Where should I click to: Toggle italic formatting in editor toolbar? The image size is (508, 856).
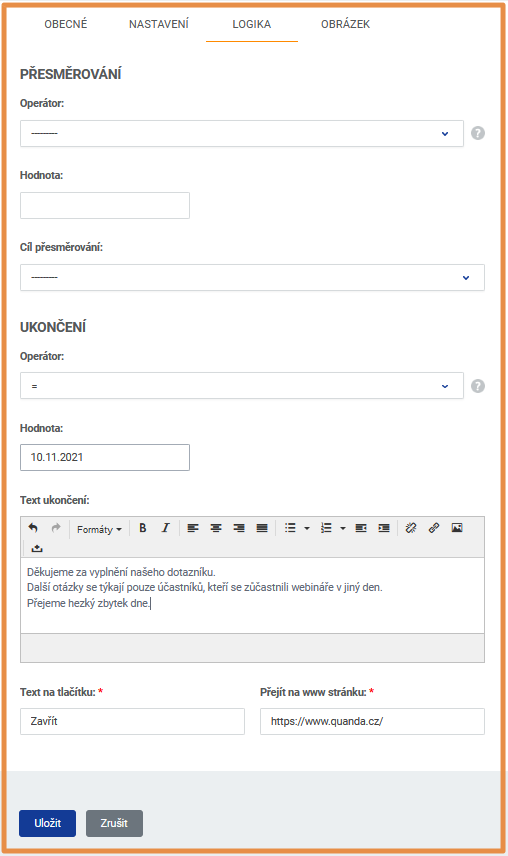coord(165,528)
